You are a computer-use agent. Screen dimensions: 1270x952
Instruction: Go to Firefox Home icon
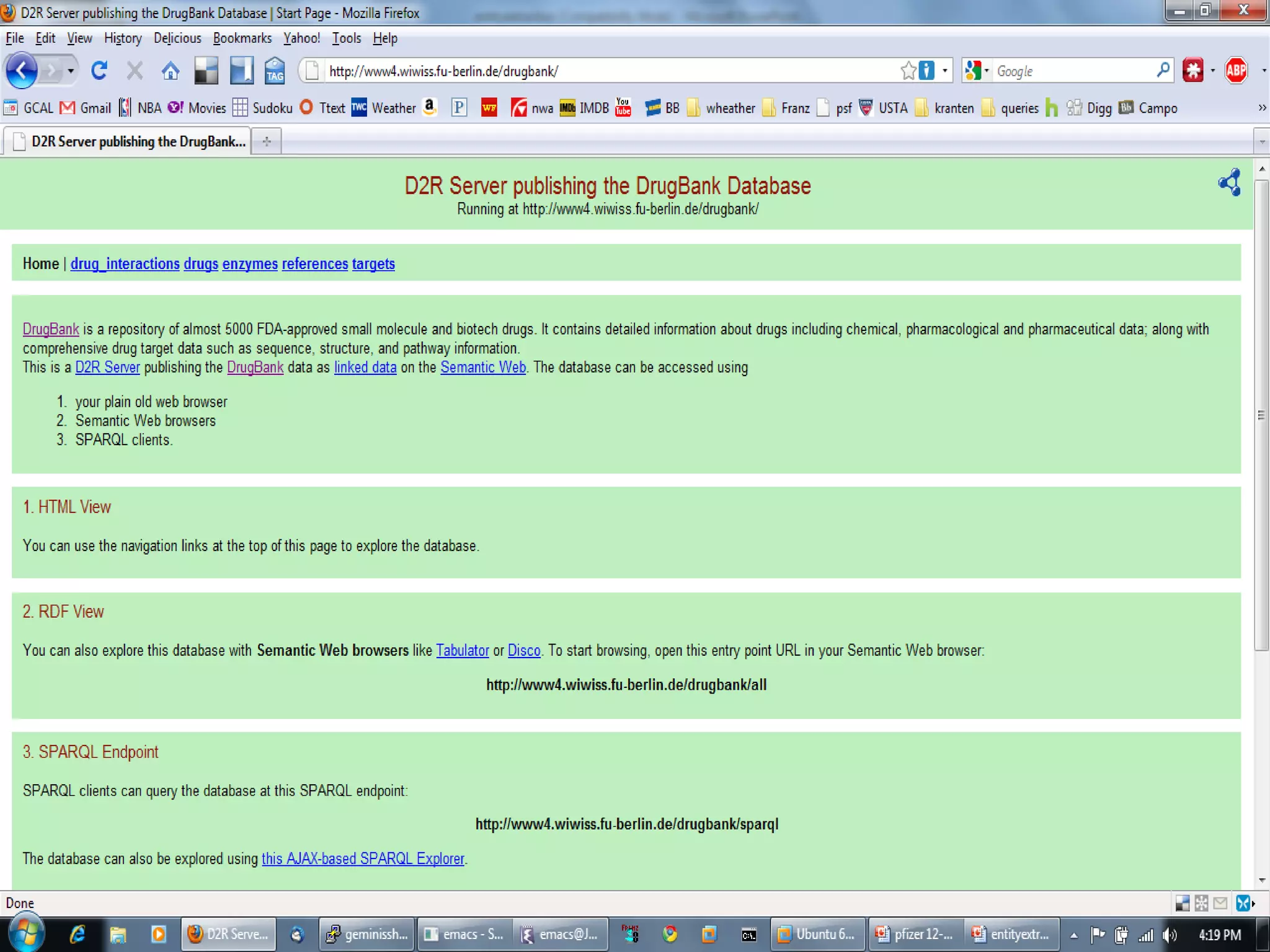[x=171, y=71]
